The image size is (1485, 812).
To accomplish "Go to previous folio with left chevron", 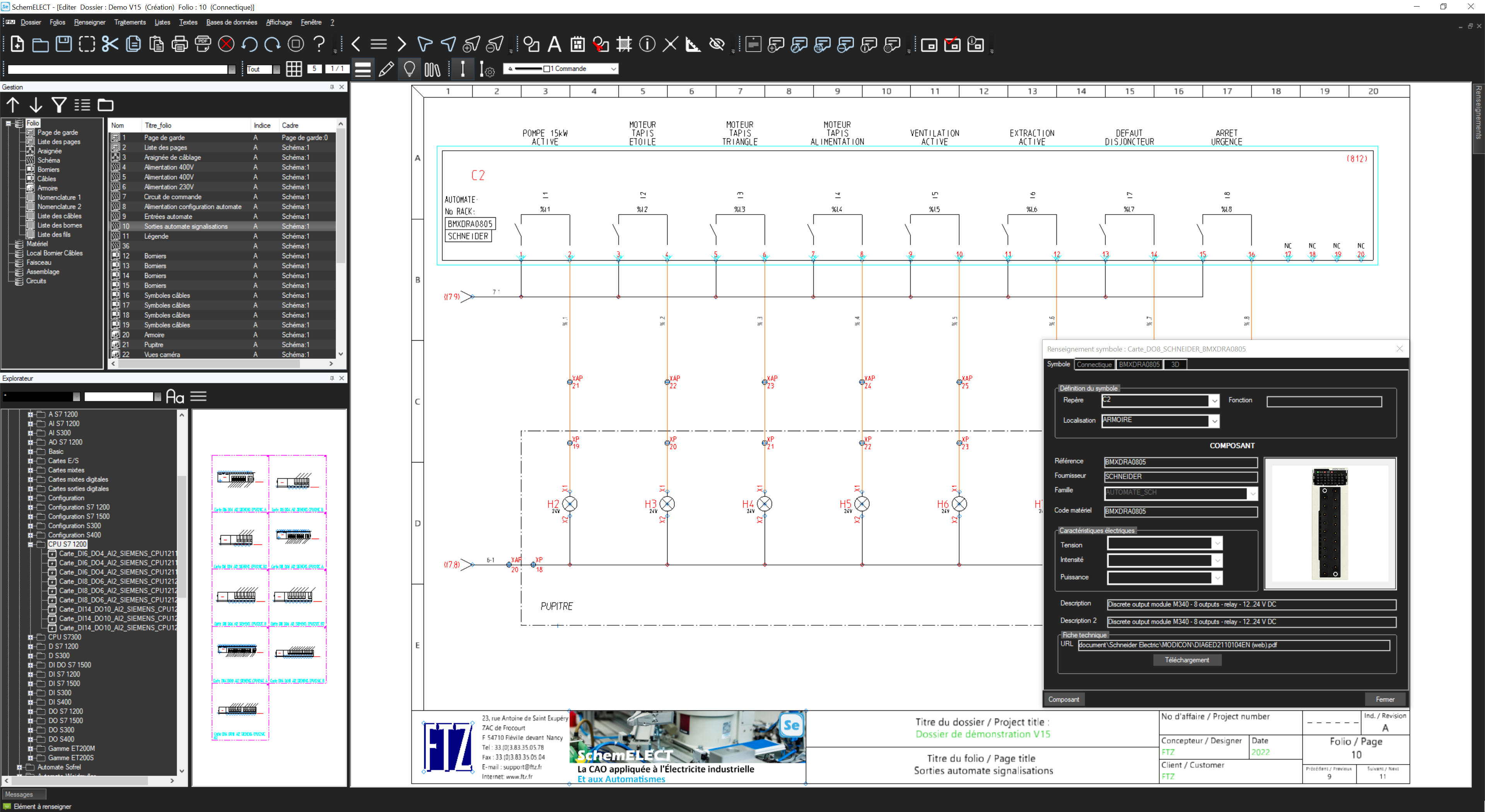I will [x=356, y=44].
